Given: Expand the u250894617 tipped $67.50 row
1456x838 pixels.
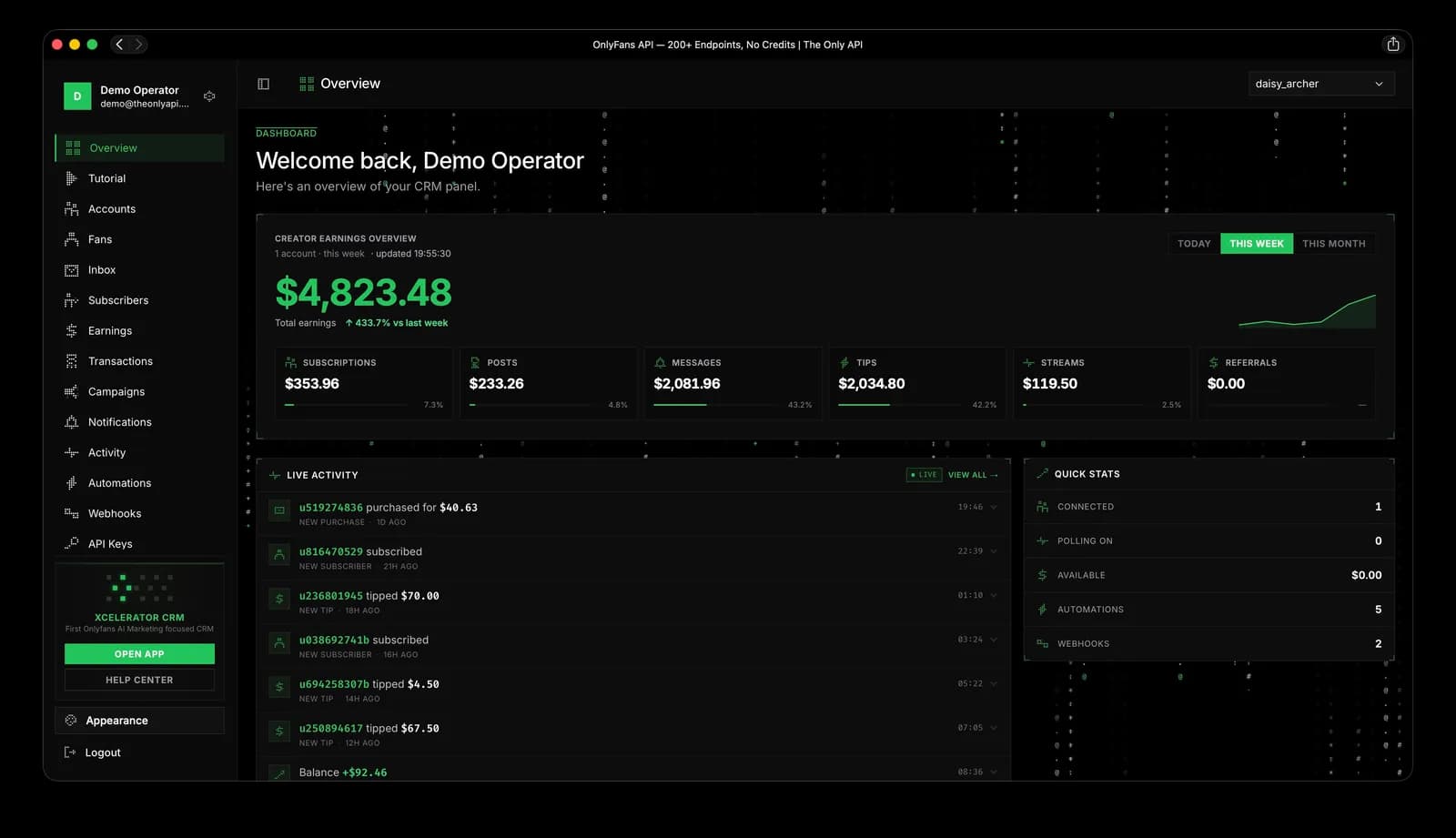Looking at the screenshot, I should (993, 728).
